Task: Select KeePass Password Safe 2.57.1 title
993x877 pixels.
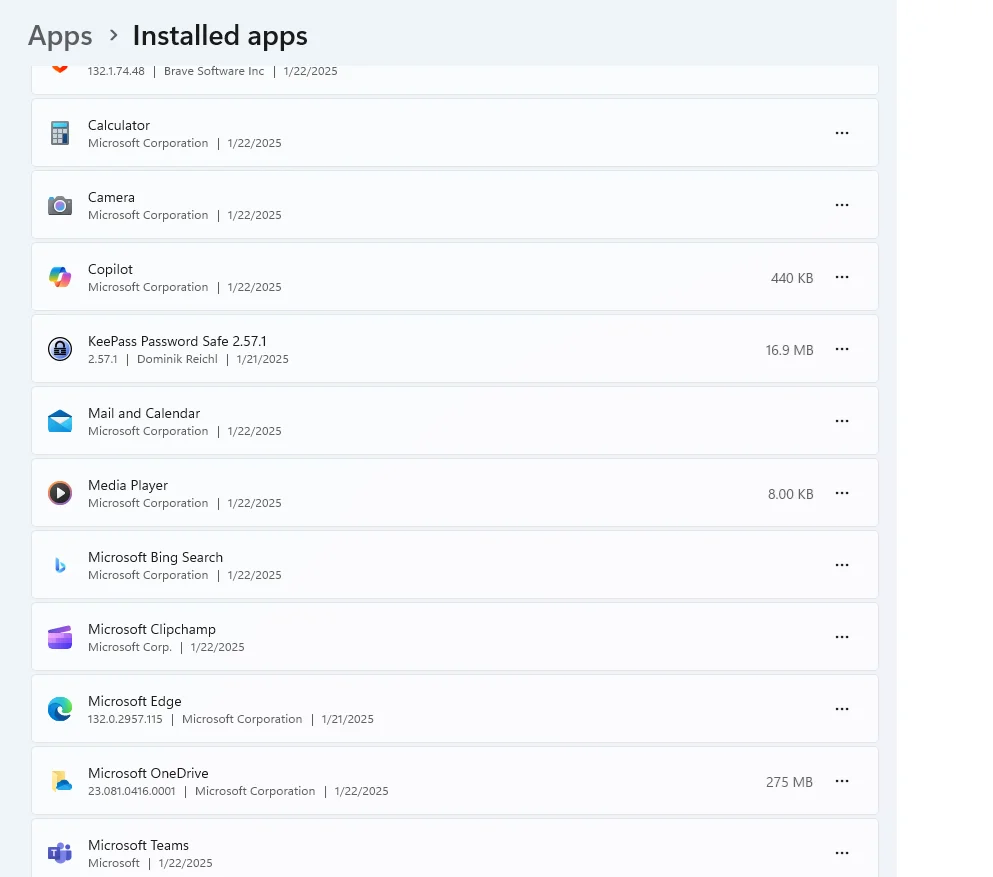Action: pyautogui.click(x=177, y=341)
